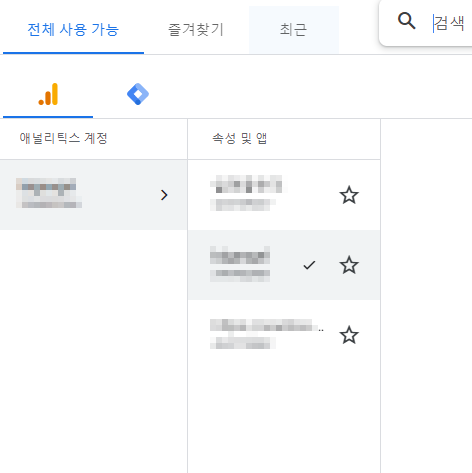Image resolution: width=472 pixels, height=473 pixels.
Task: Expand the analytics account with the chevron arrow
Action: (x=164, y=195)
